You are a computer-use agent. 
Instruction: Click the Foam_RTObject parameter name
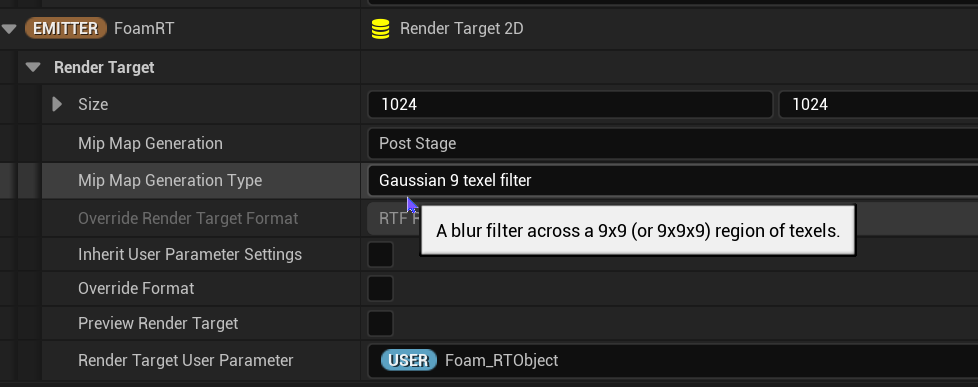point(501,361)
